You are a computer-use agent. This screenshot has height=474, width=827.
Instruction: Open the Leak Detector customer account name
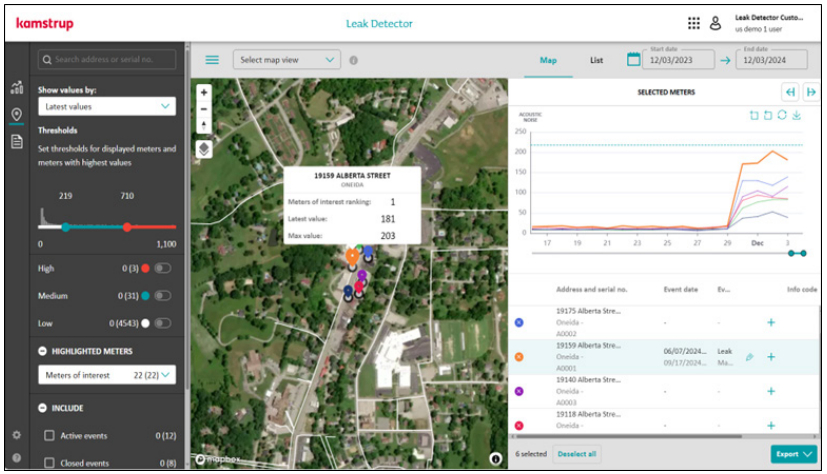tap(768, 17)
